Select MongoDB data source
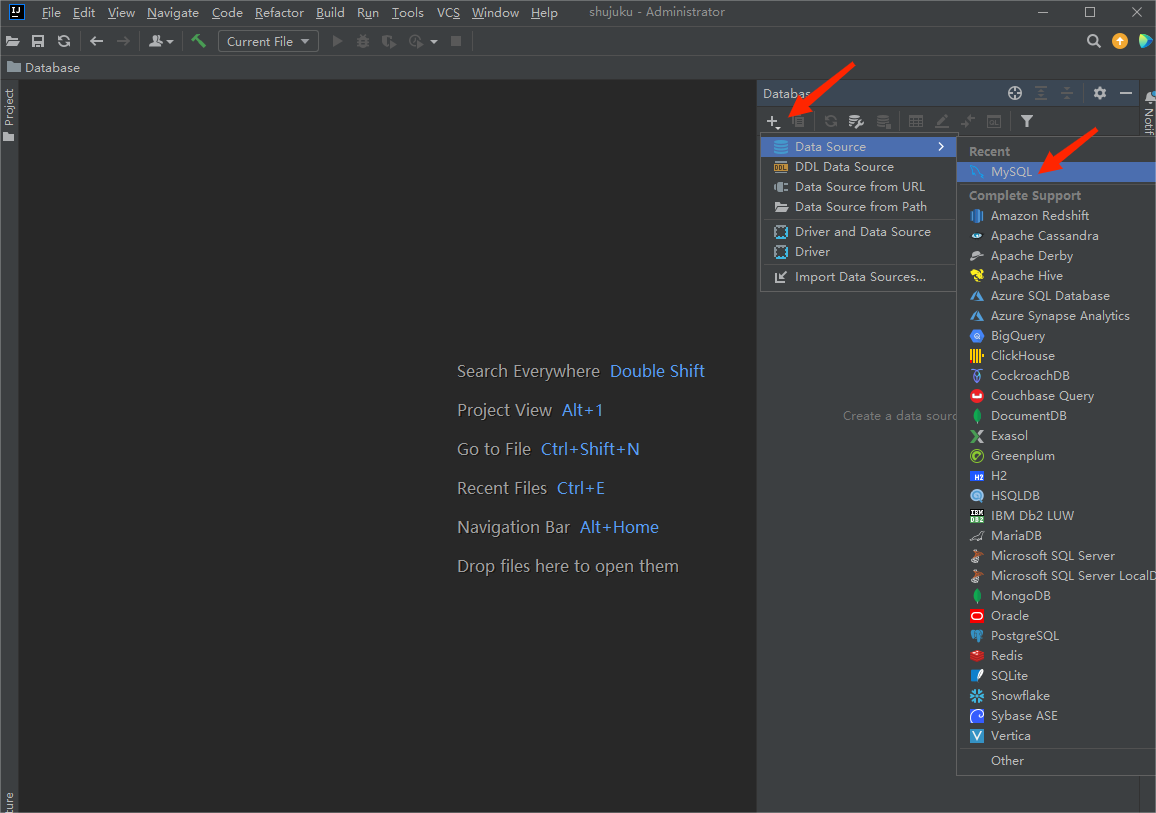The image size is (1156, 813). [1056, 595]
